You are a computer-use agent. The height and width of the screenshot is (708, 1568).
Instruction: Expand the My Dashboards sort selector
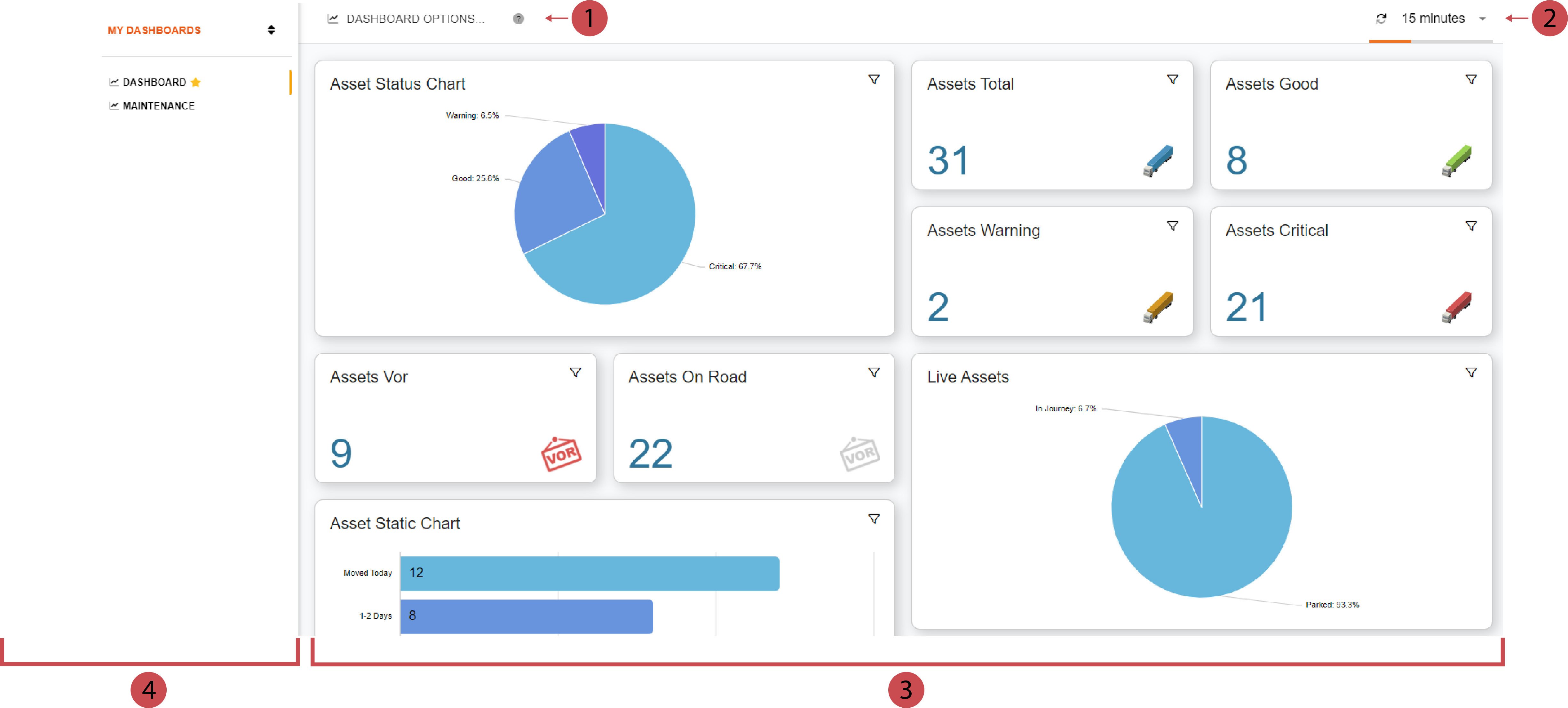point(272,30)
